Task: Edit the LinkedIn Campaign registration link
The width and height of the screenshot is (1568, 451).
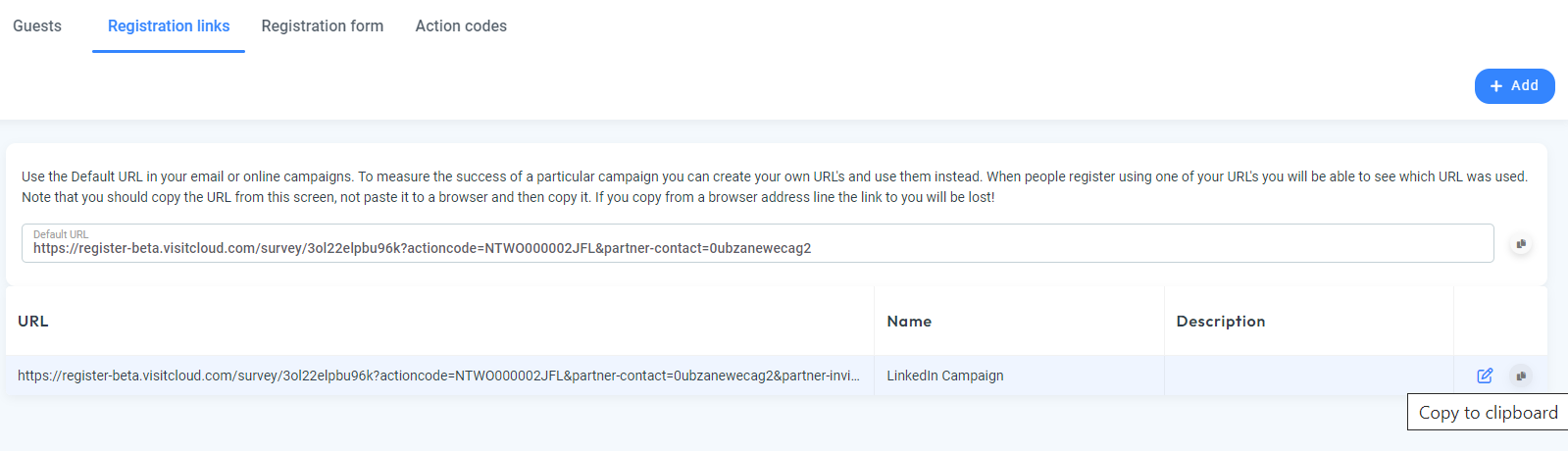Action: point(1485,376)
